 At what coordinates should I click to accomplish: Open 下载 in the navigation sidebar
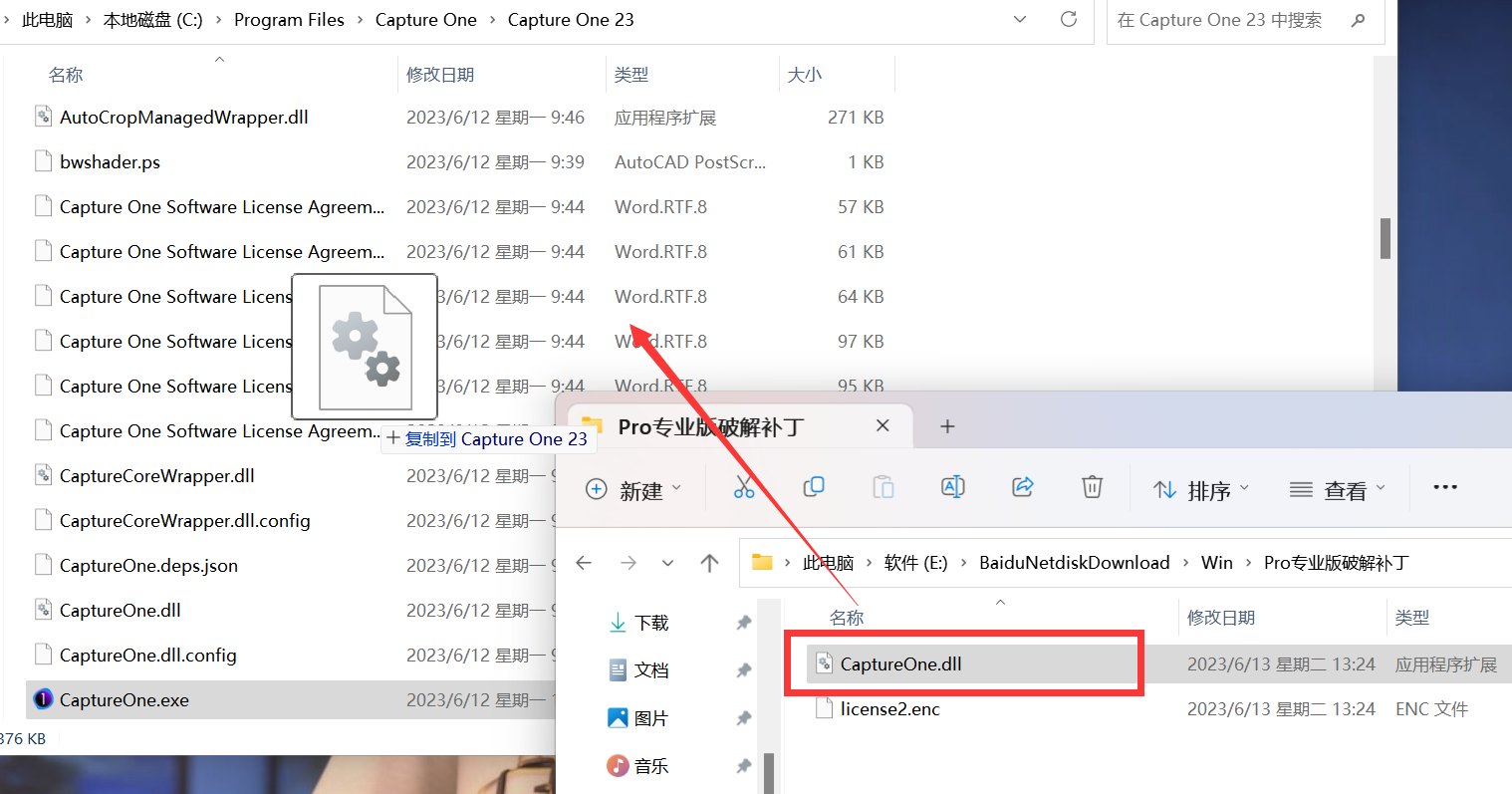651,623
